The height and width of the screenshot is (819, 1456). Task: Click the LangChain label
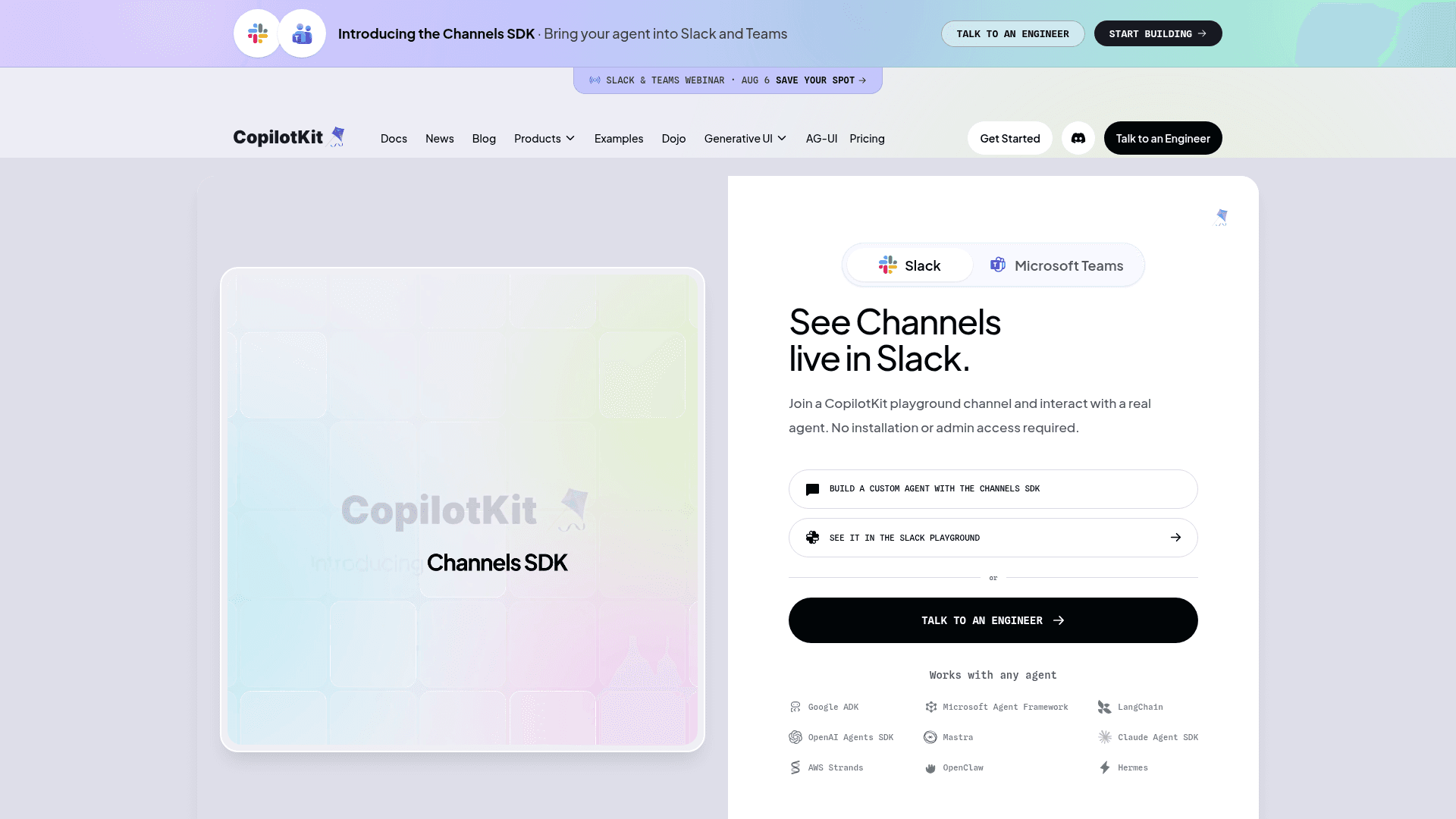pos(1140,707)
